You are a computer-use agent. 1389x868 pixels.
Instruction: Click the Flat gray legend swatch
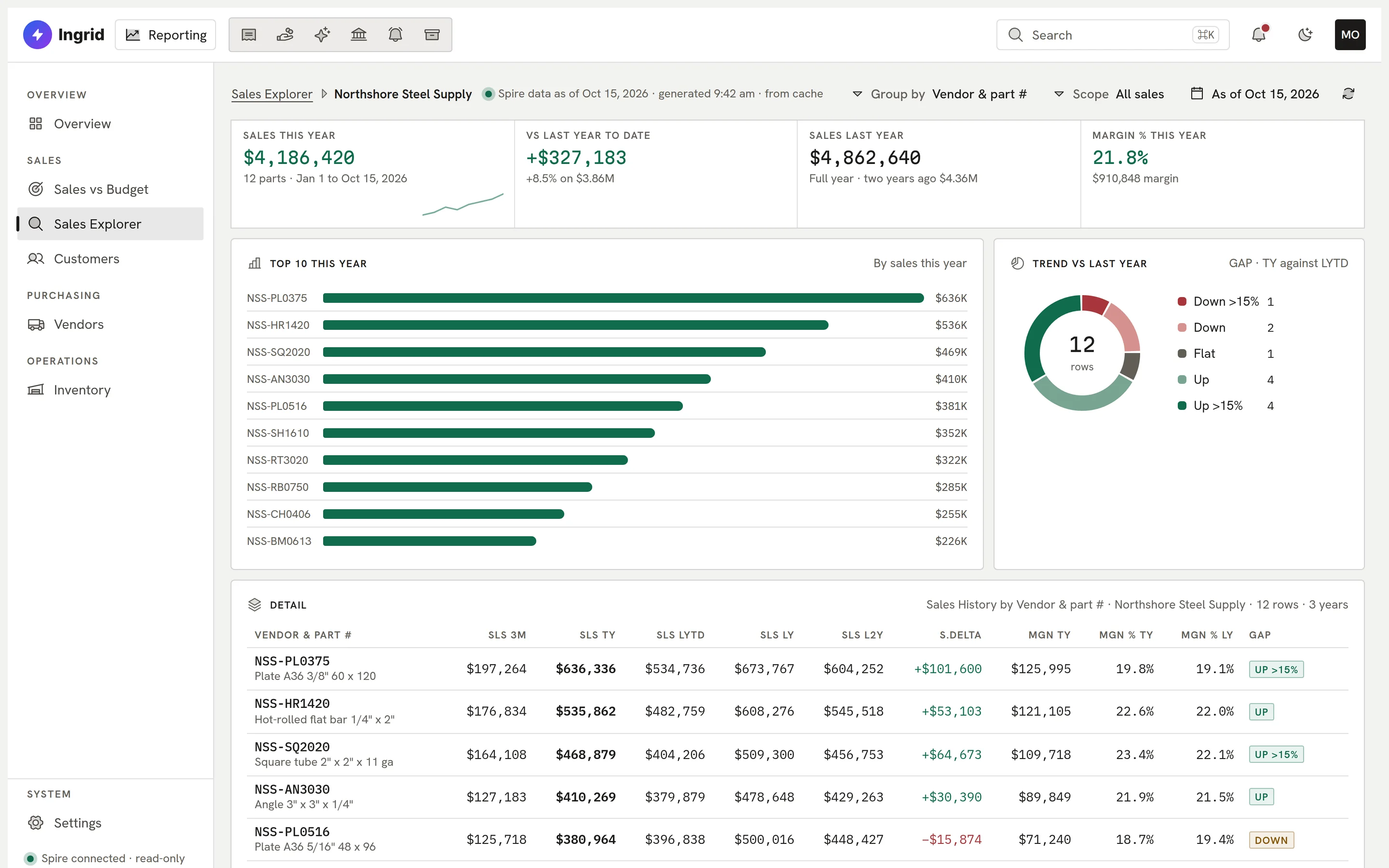1182,353
